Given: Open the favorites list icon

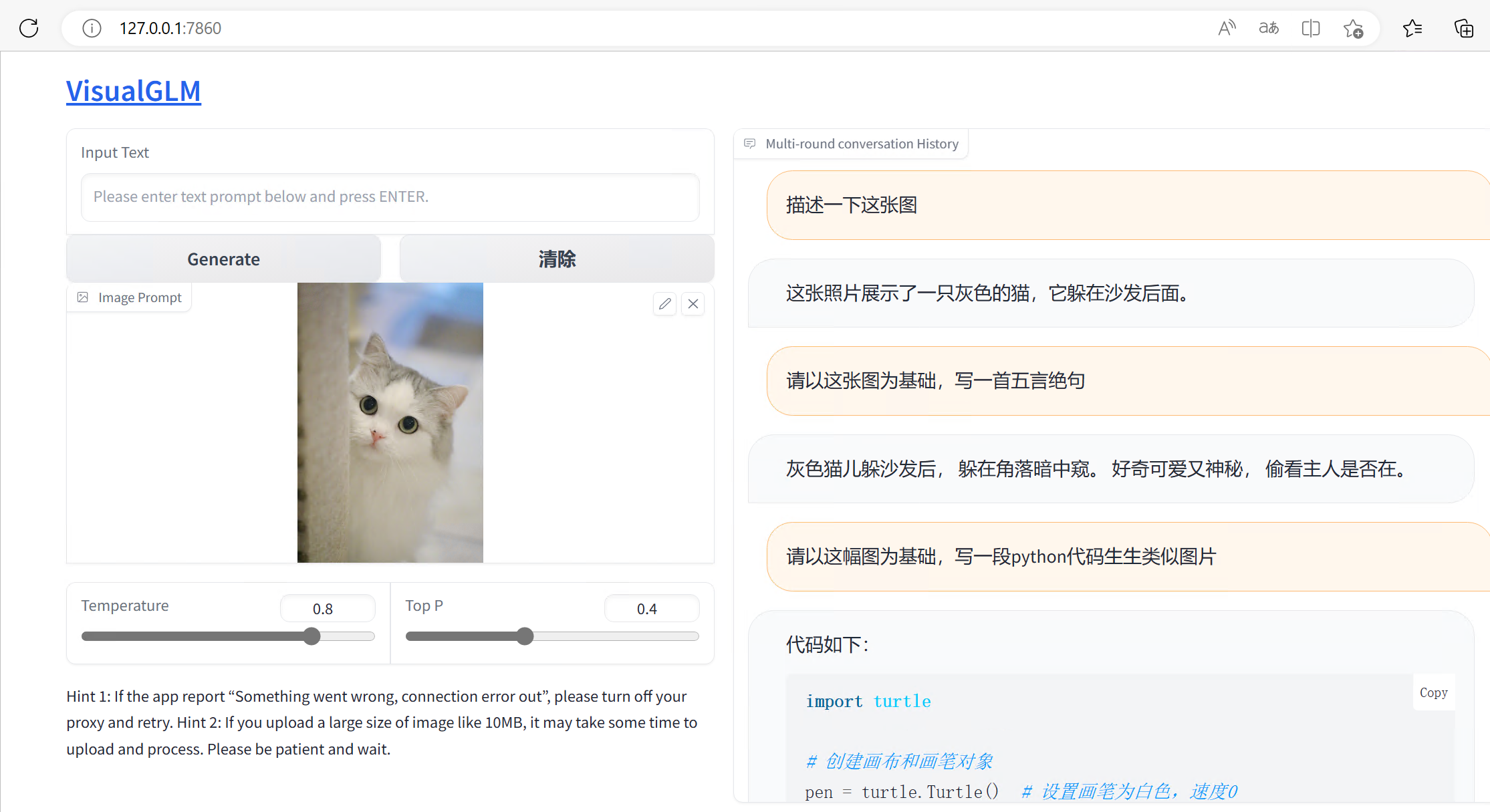Looking at the screenshot, I should 1412,28.
